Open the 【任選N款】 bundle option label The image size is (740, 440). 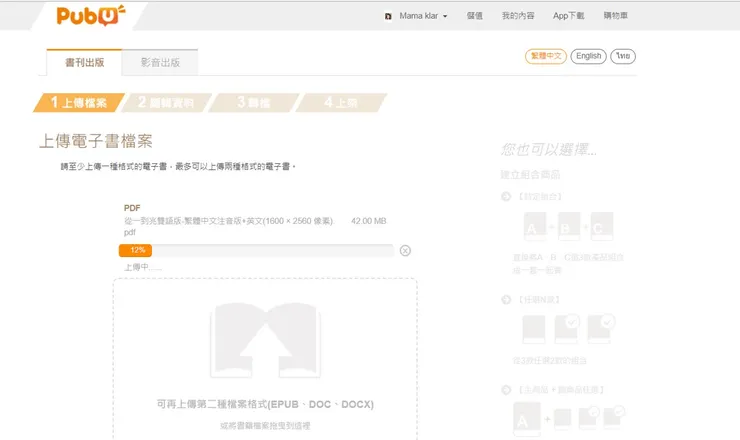click(x=538, y=299)
